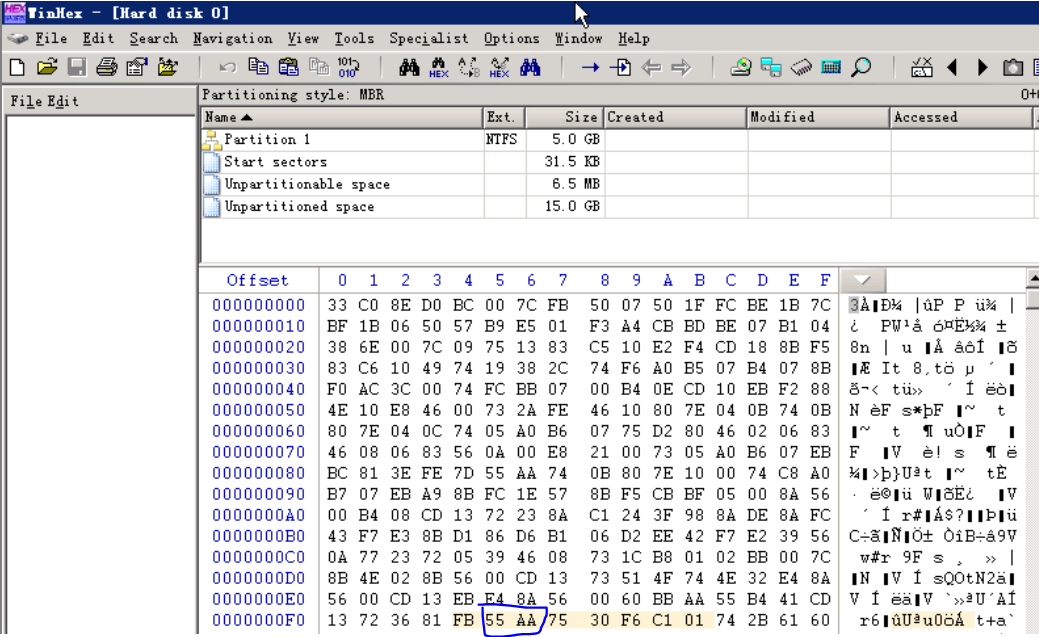Click the 31.5 KB size cell
This screenshot has width=1039, height=637.
point(572,162)
